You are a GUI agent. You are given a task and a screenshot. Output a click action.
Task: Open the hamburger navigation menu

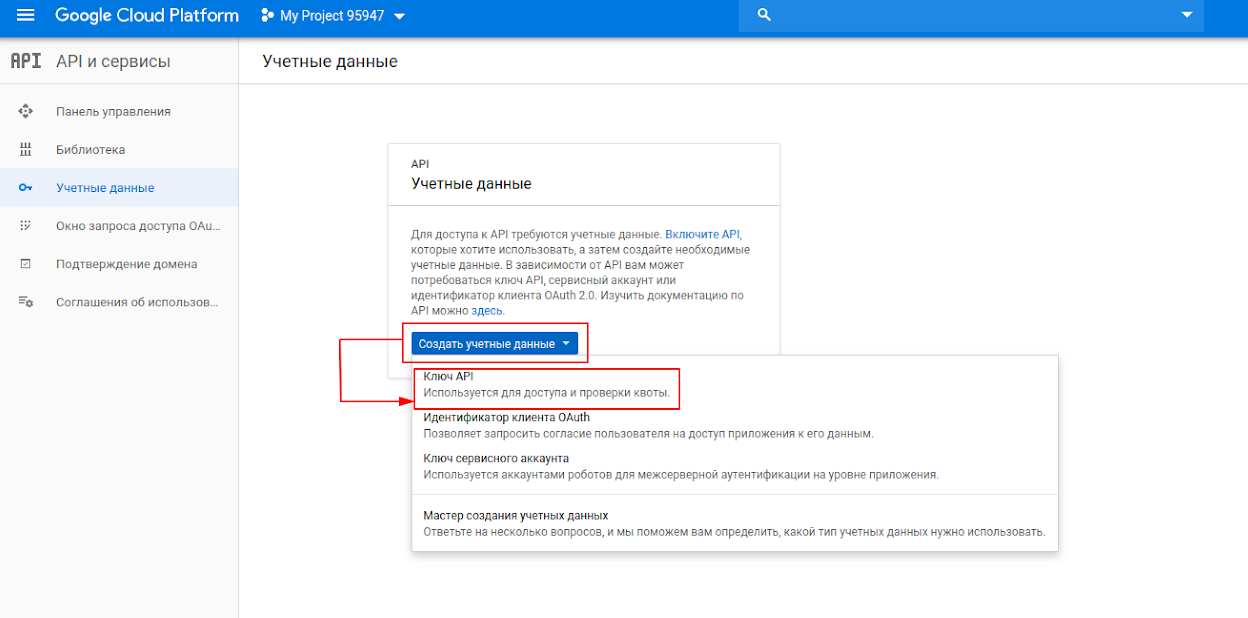click(x=25, y=16)
